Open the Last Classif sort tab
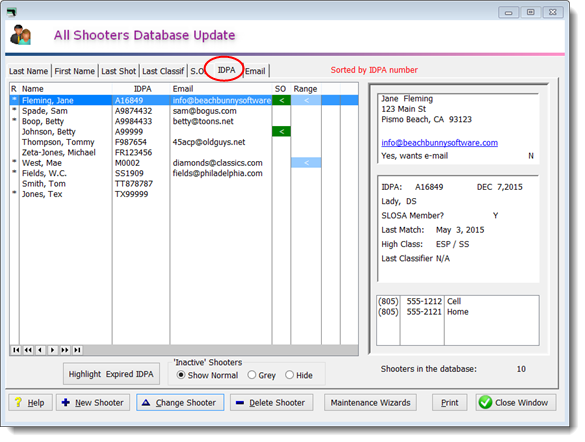 coord(163,71)
